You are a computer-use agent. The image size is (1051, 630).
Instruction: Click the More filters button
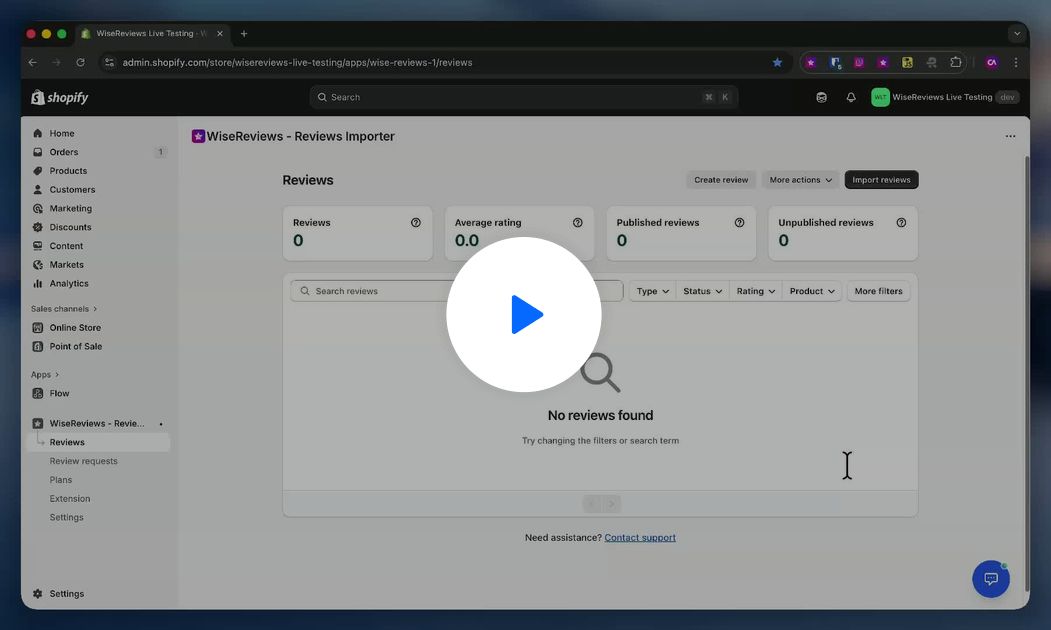878,291
